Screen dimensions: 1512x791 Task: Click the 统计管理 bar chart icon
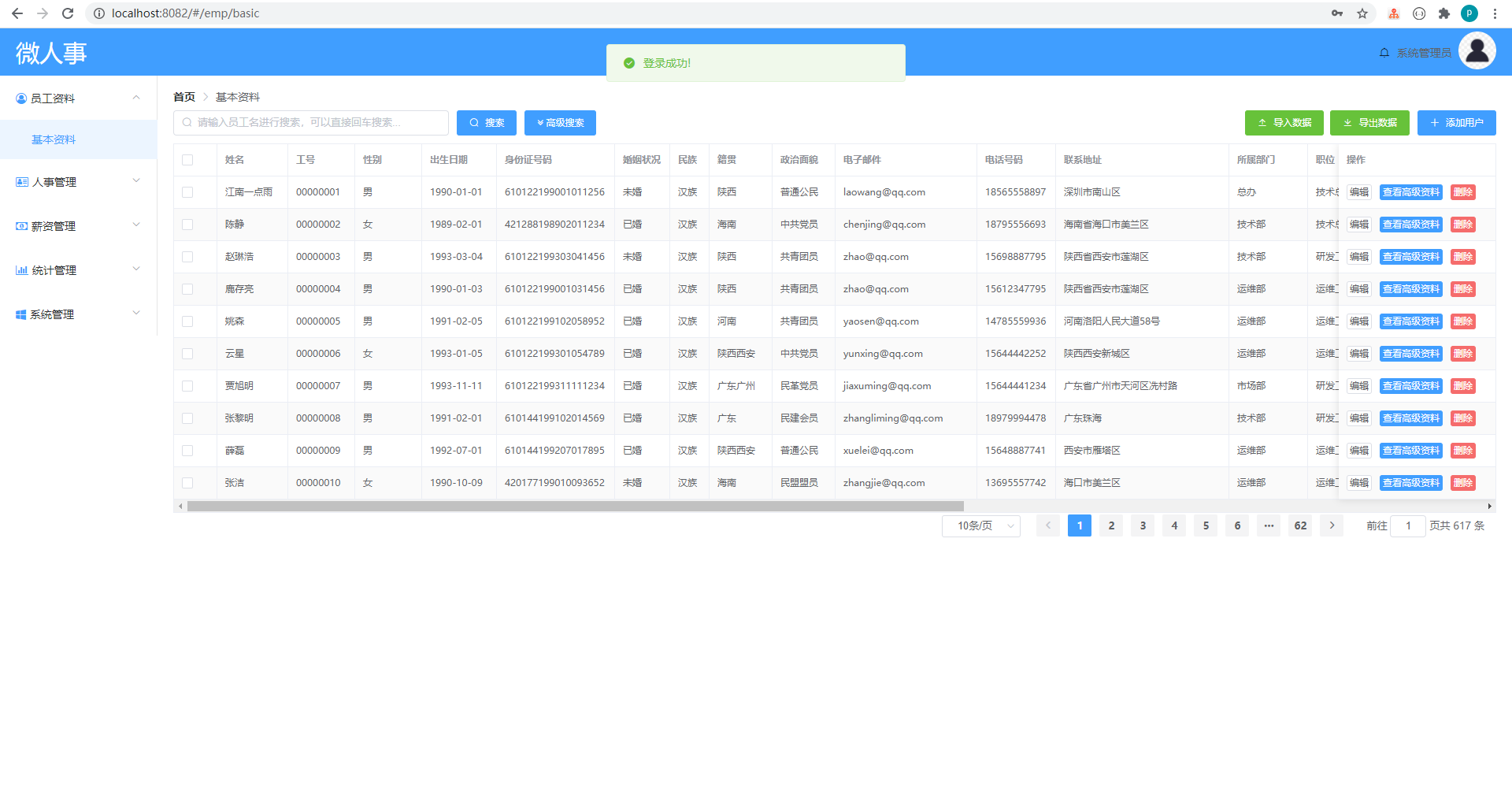[21, 269]
